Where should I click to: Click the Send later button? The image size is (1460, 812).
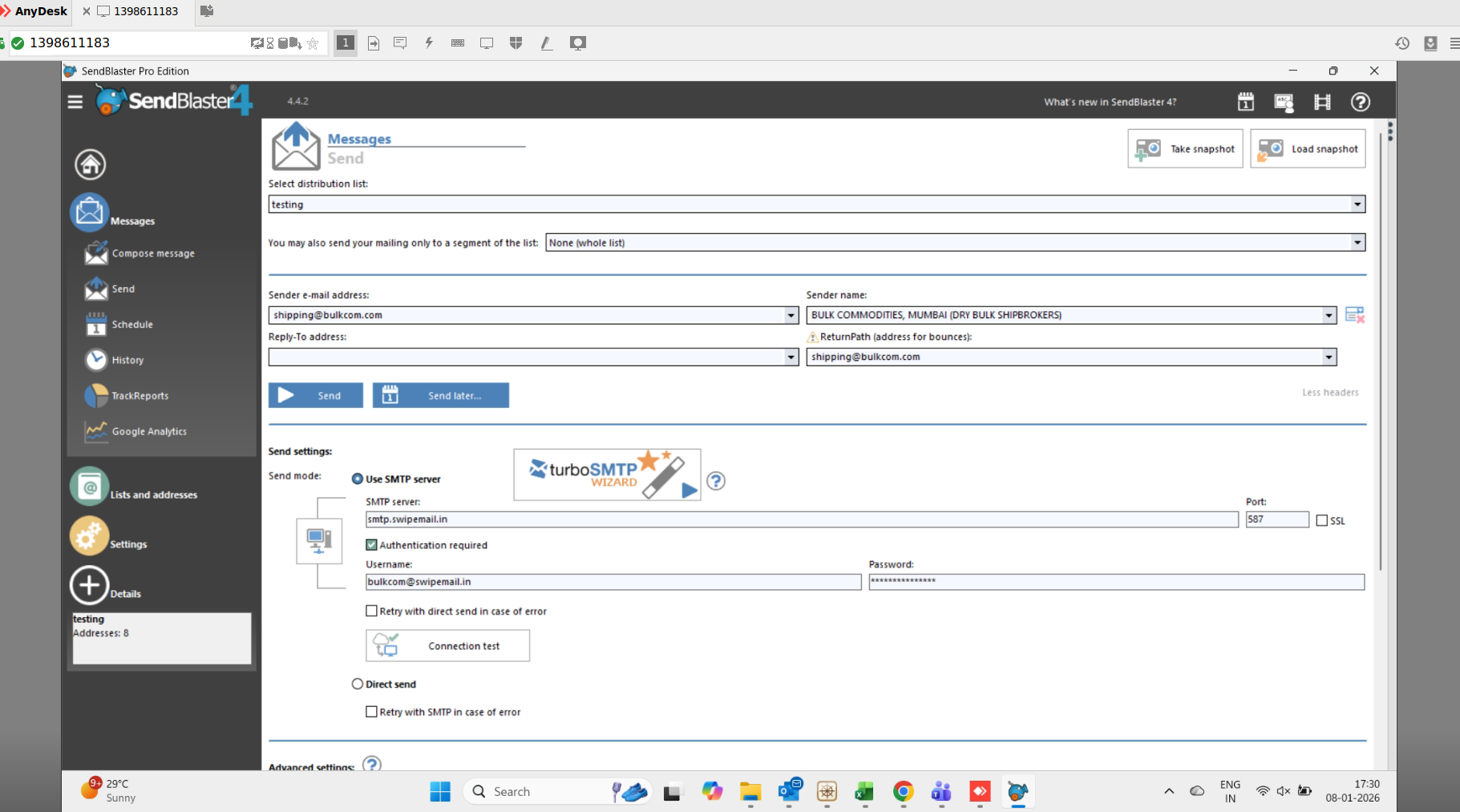click(440, 395)
